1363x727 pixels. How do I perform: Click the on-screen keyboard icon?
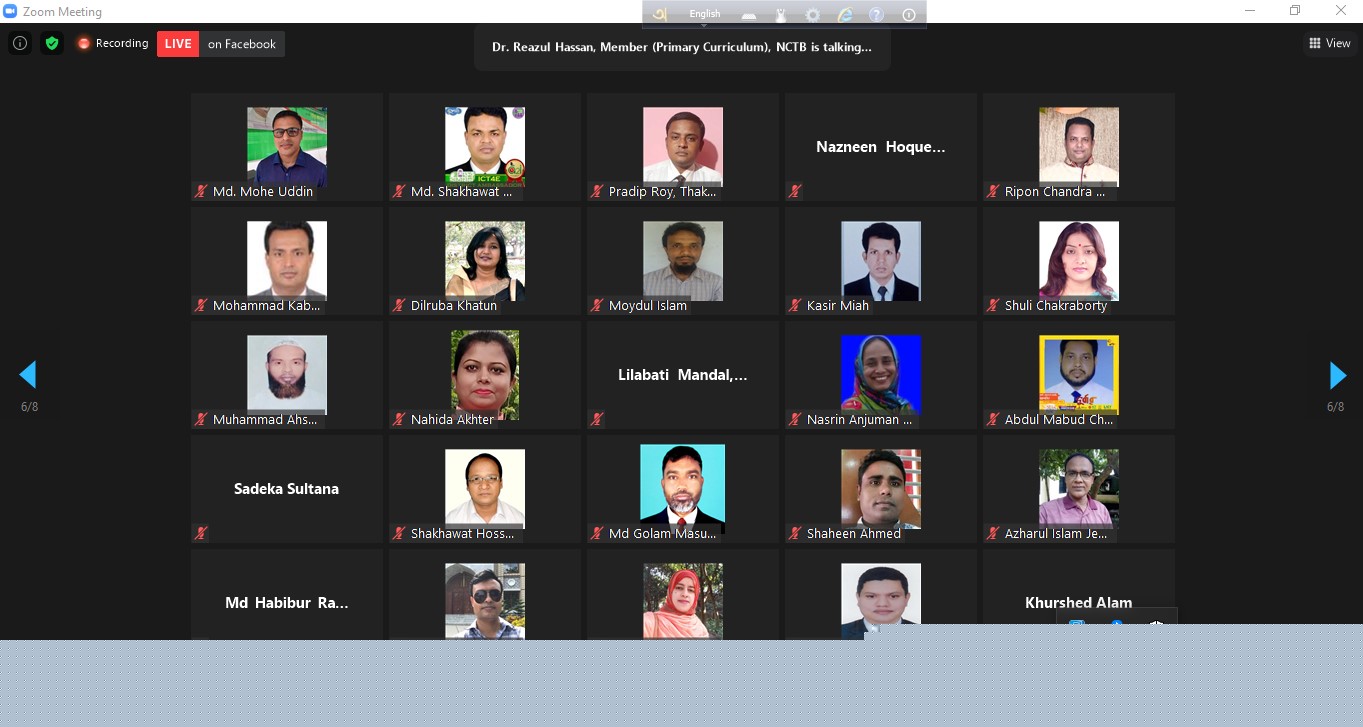[x=750, y=15]
